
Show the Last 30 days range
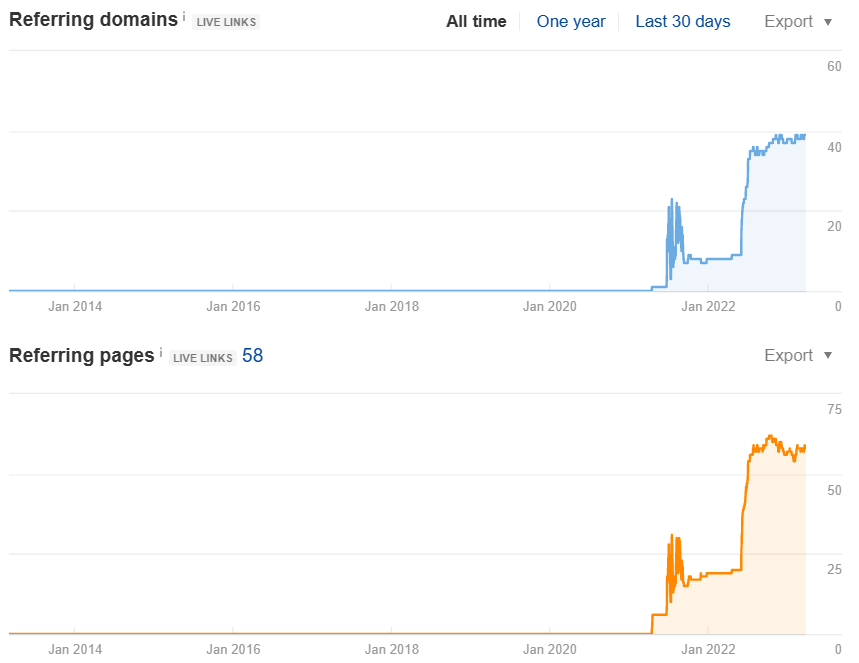click(682, 21)
